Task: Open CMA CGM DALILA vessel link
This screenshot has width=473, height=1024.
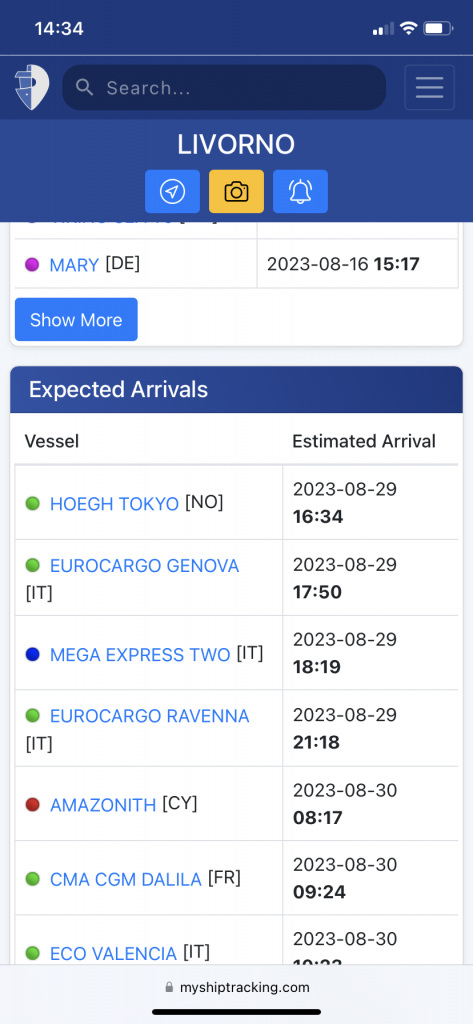Action: coord(126,880)
